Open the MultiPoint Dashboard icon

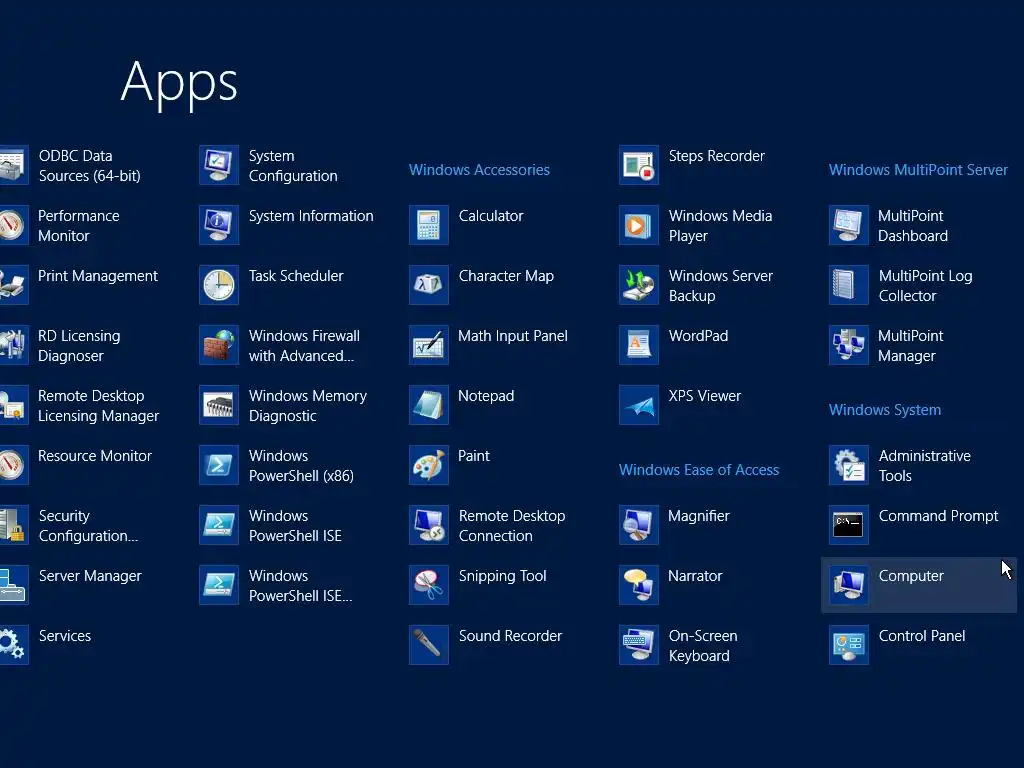tap(848, 225)
